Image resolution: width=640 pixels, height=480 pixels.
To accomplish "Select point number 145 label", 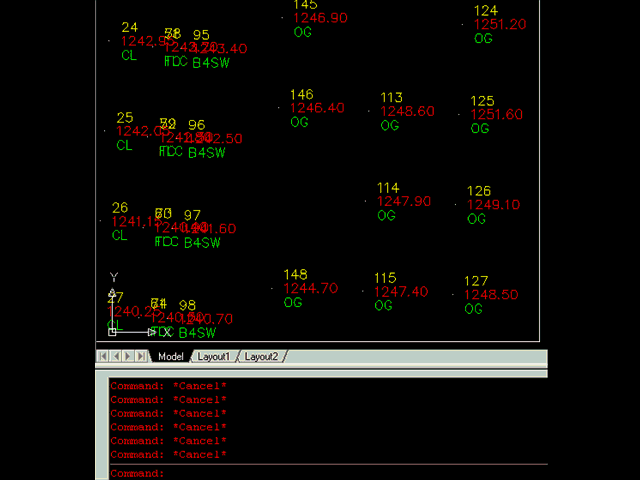I will (305, 5).
